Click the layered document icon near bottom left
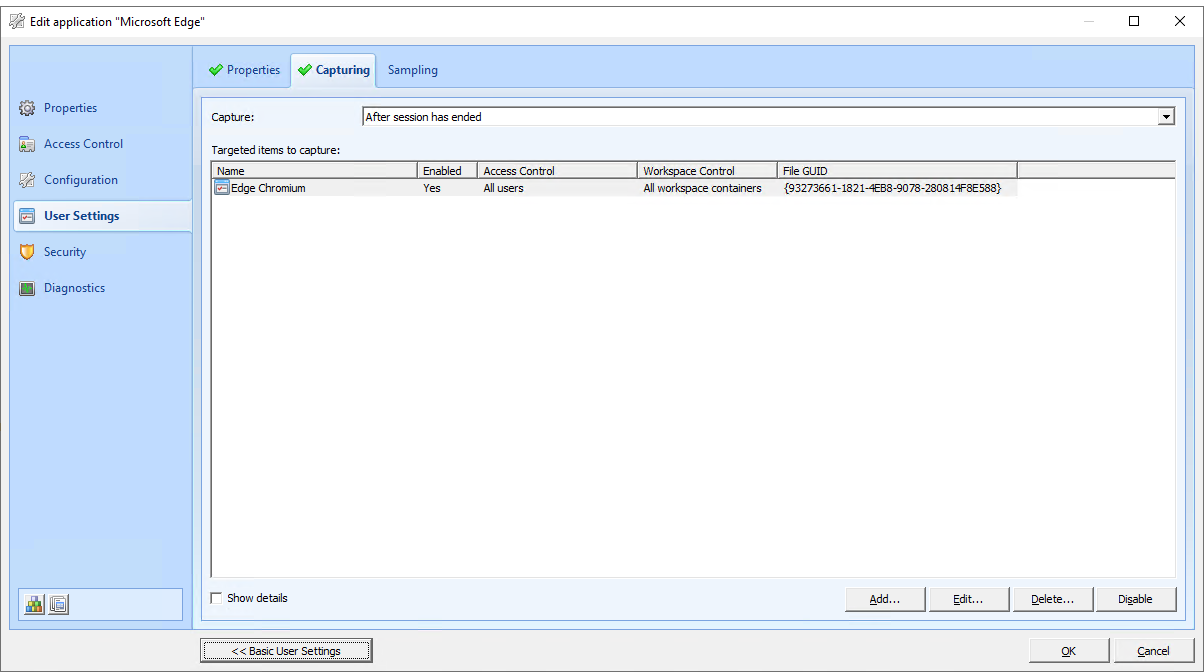 (58, 604)
